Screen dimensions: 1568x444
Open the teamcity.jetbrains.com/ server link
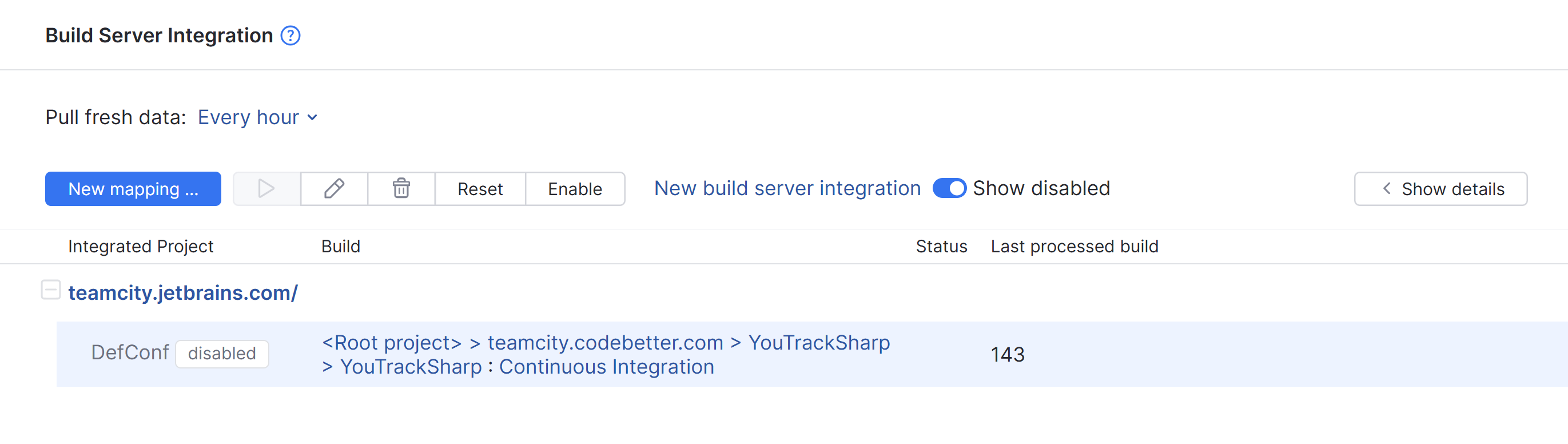(x=182, y=293)
